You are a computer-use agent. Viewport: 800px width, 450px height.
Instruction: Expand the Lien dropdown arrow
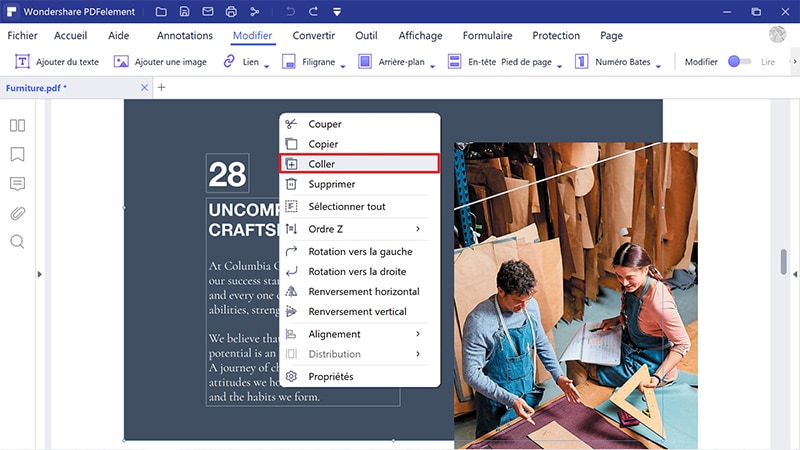pyautogui.click(x=266, y=66)
